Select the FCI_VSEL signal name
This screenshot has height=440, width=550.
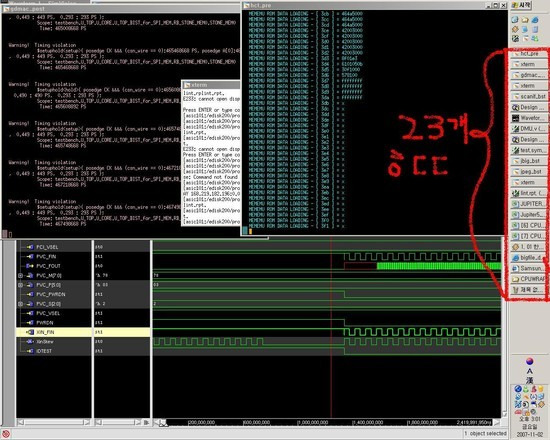(47, 247)
